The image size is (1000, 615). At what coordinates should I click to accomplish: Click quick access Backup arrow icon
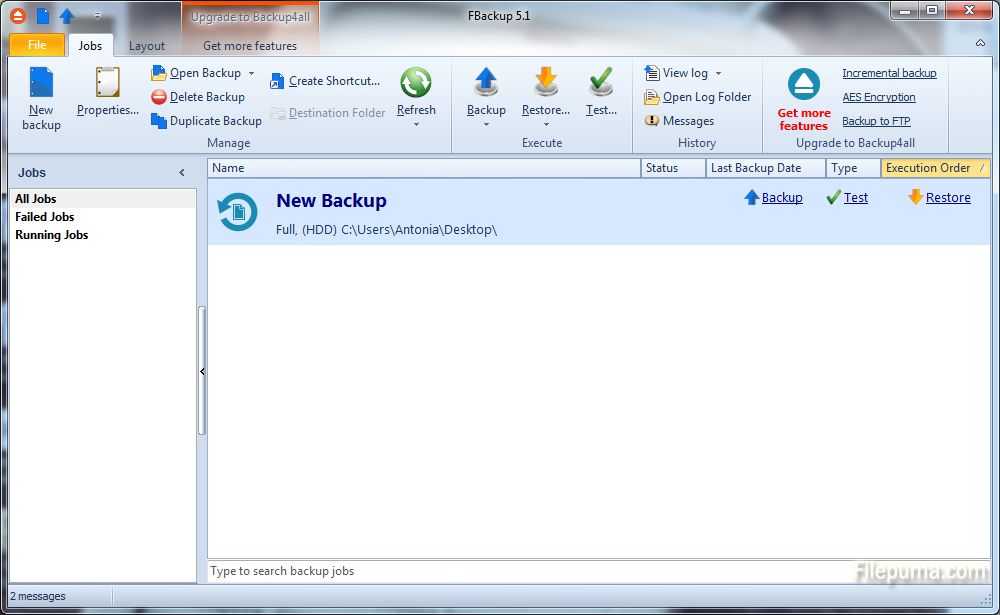[66, 16]
